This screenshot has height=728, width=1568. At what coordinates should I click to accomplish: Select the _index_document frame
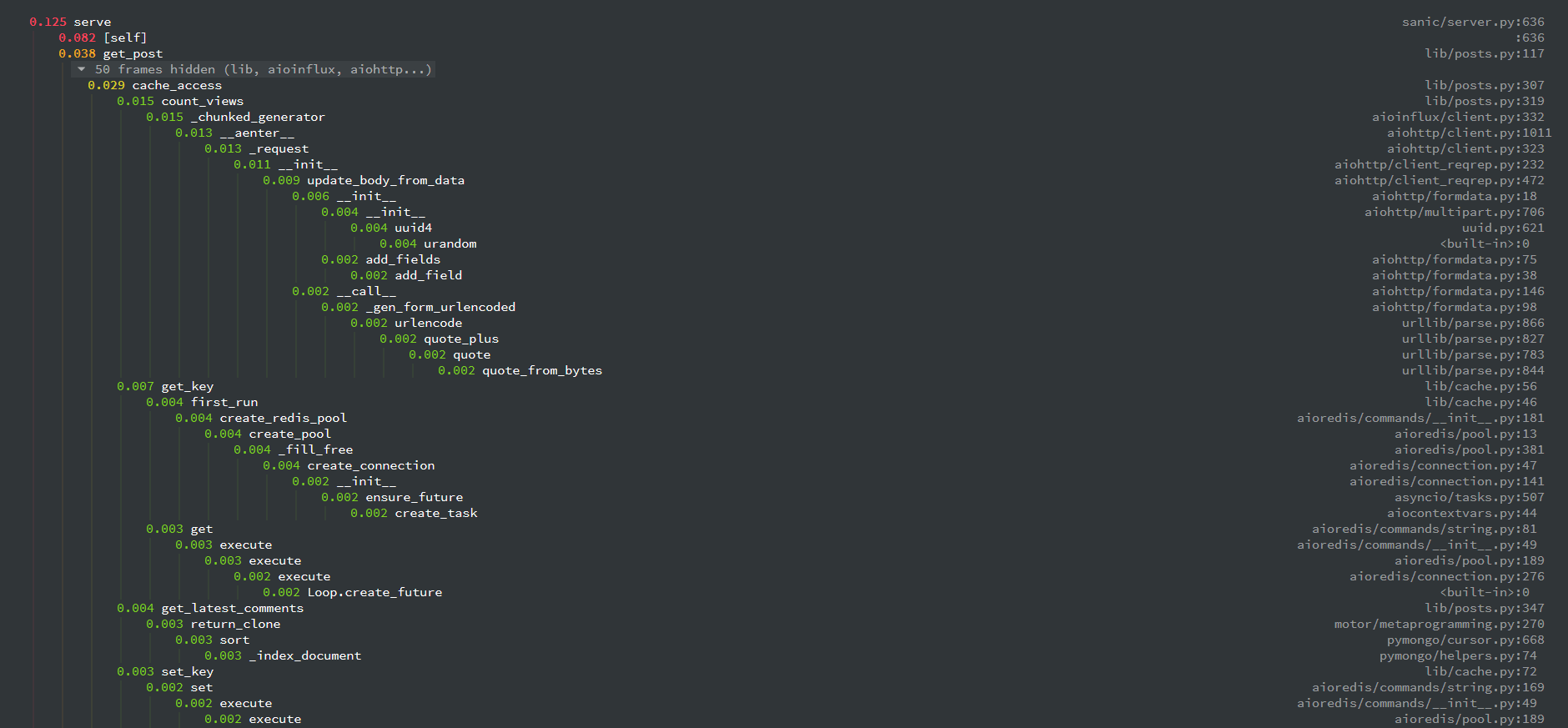304,655
